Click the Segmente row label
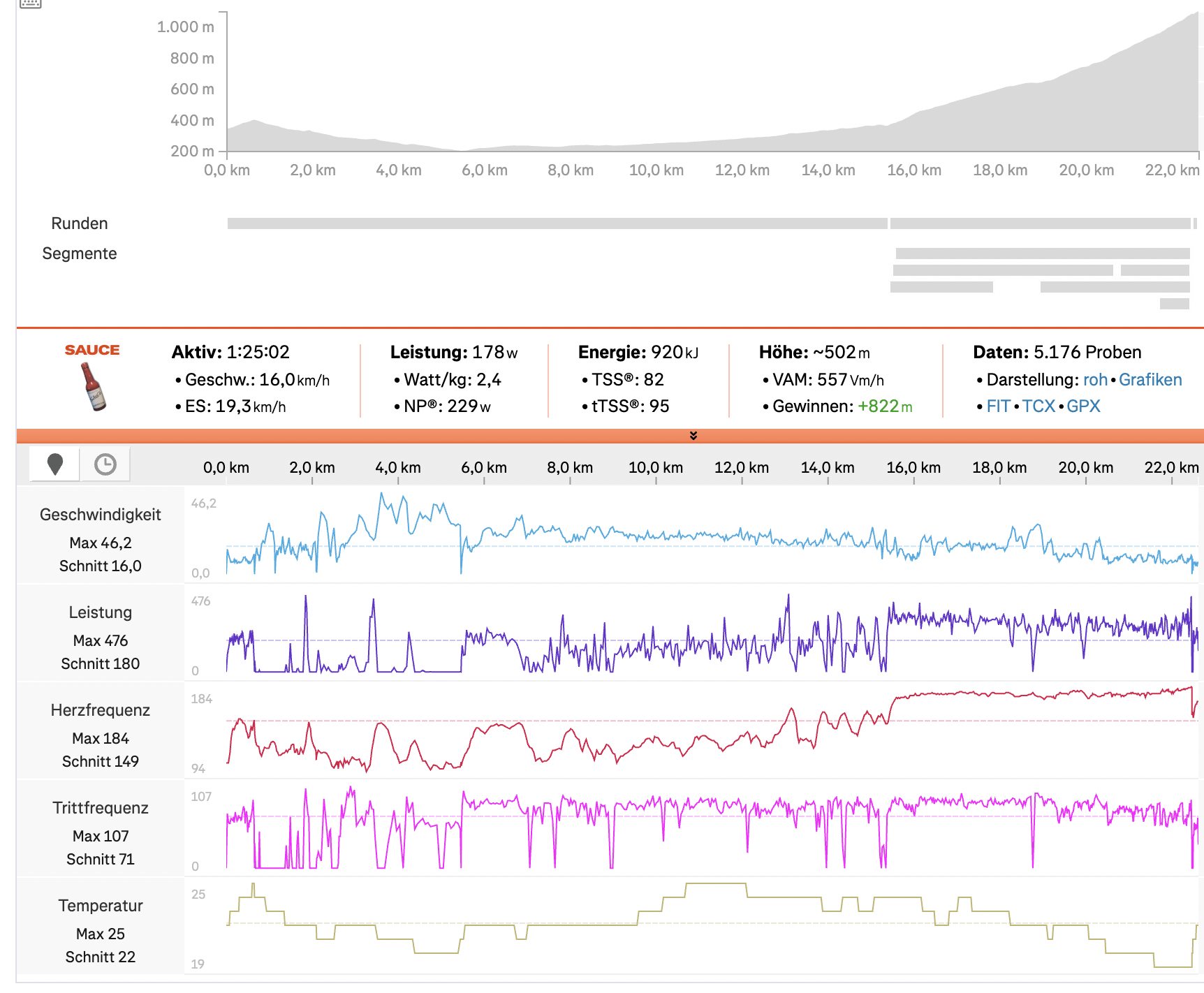 coord(80,253)
